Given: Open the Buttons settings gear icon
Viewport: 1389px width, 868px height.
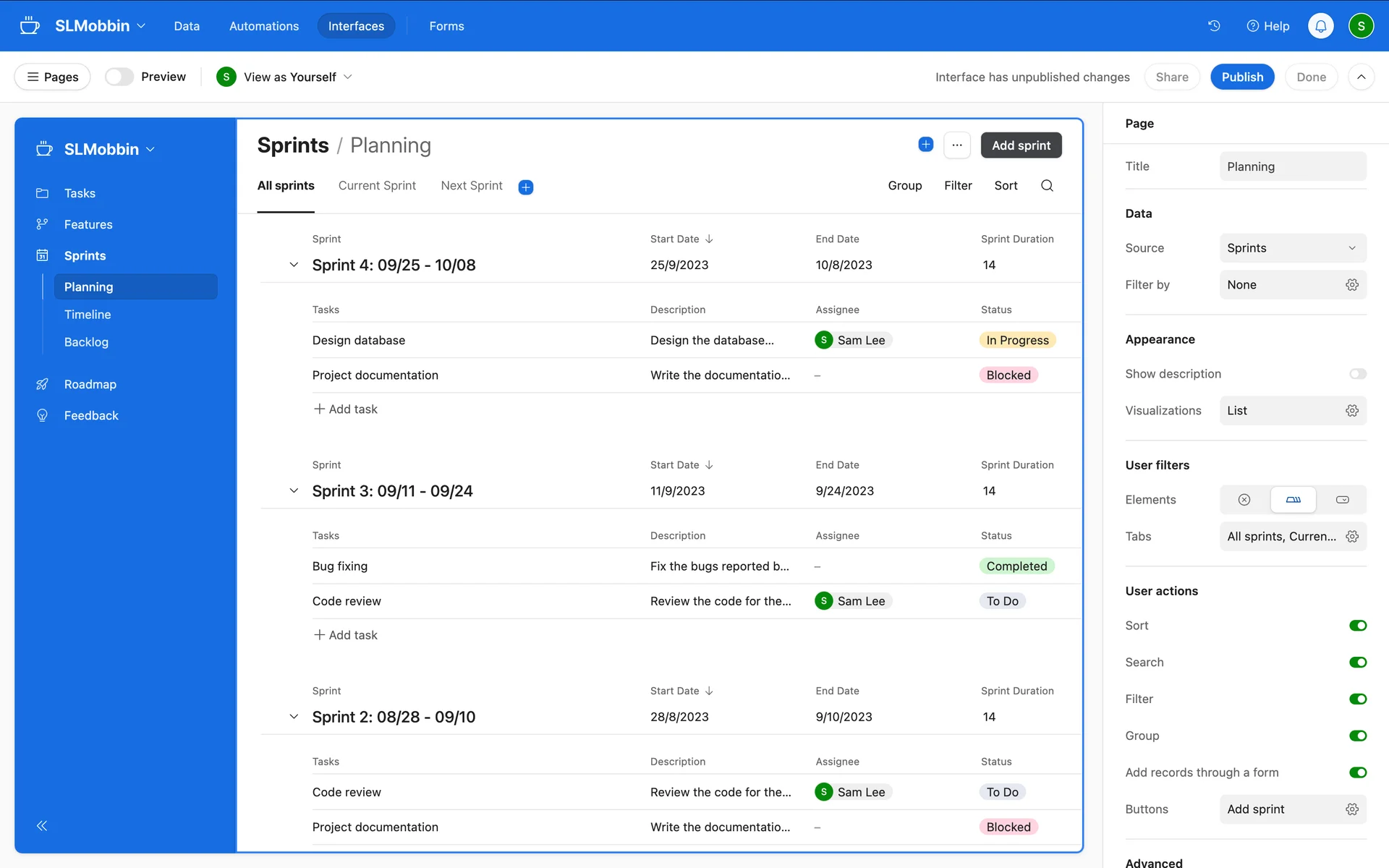Looking at the screenshot, I should [1351, 809].
